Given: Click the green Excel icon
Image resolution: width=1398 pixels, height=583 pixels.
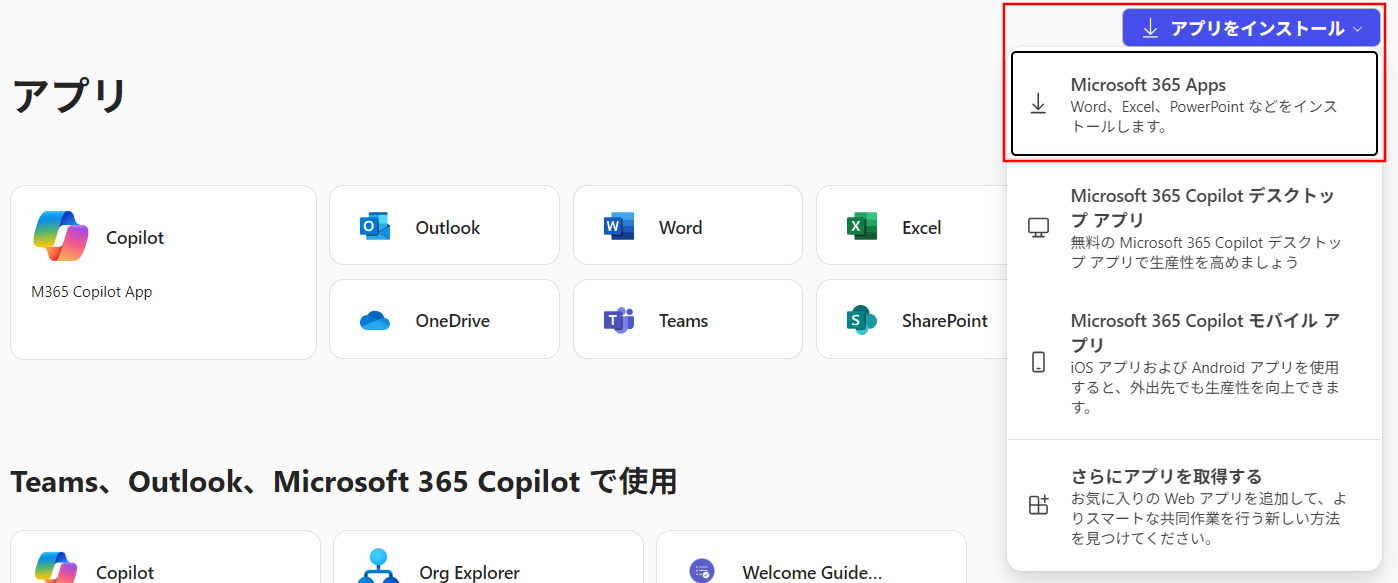Looking at the screenshot, I should coord(861,227).
